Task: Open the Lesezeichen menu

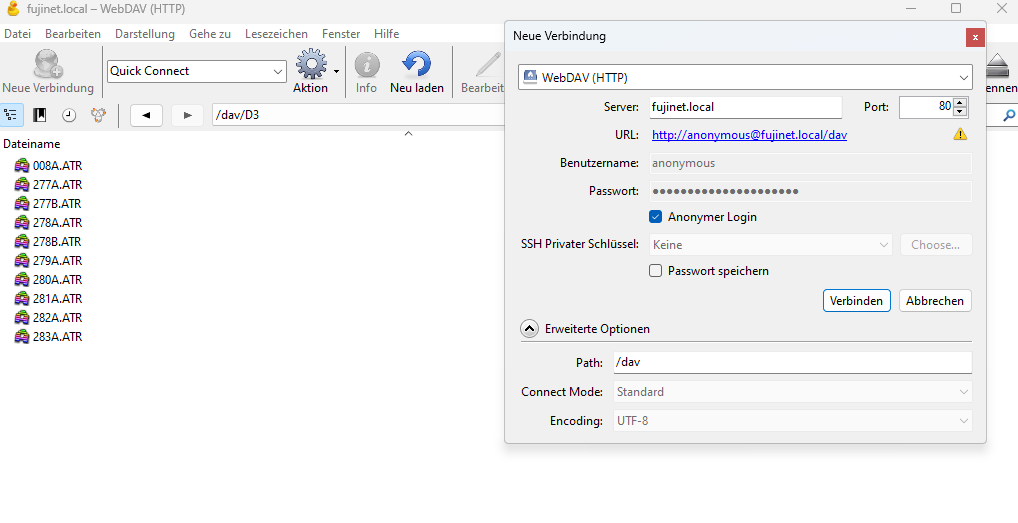Action: point(276,34)
